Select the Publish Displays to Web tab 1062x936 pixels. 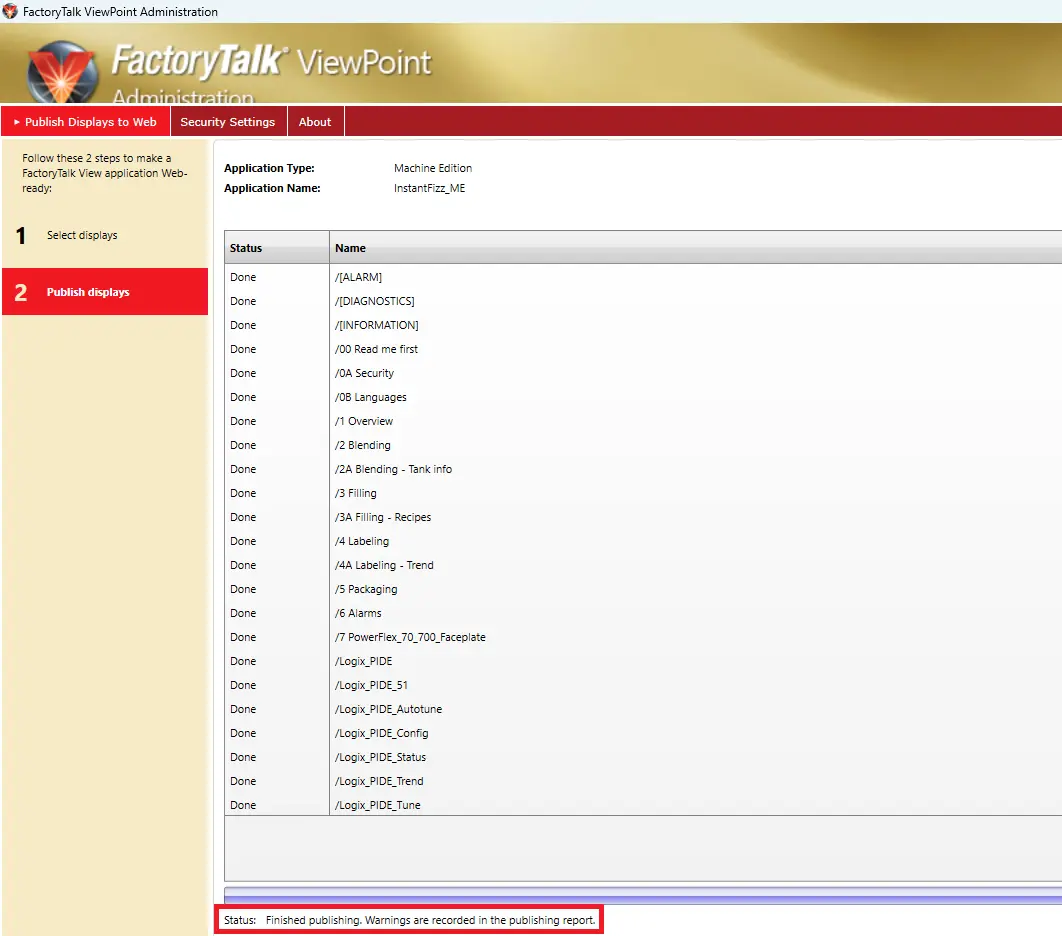92,121
